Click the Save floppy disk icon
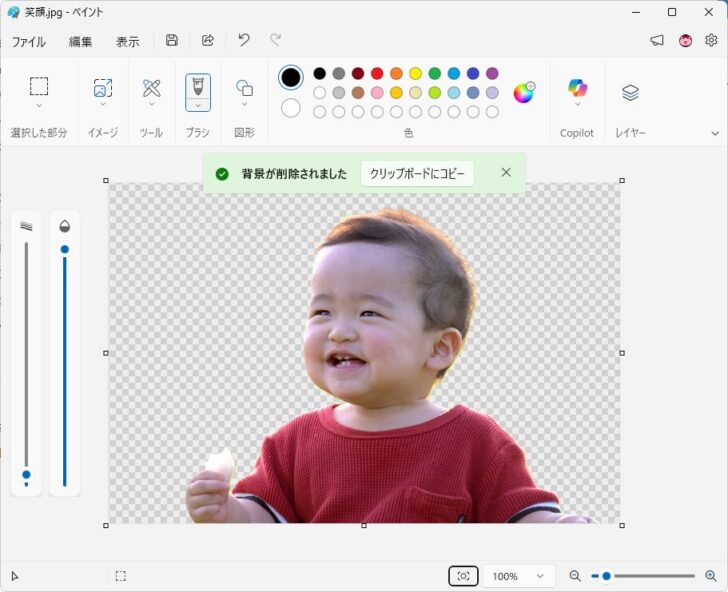The height and width of the screenshot is (592, 728). [172, 40]
